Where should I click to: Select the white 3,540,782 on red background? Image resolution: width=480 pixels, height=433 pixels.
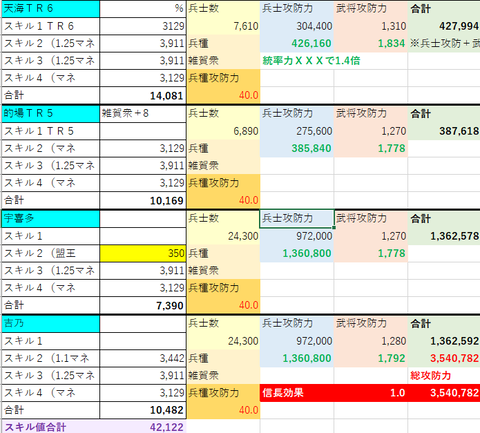(444, 393)
